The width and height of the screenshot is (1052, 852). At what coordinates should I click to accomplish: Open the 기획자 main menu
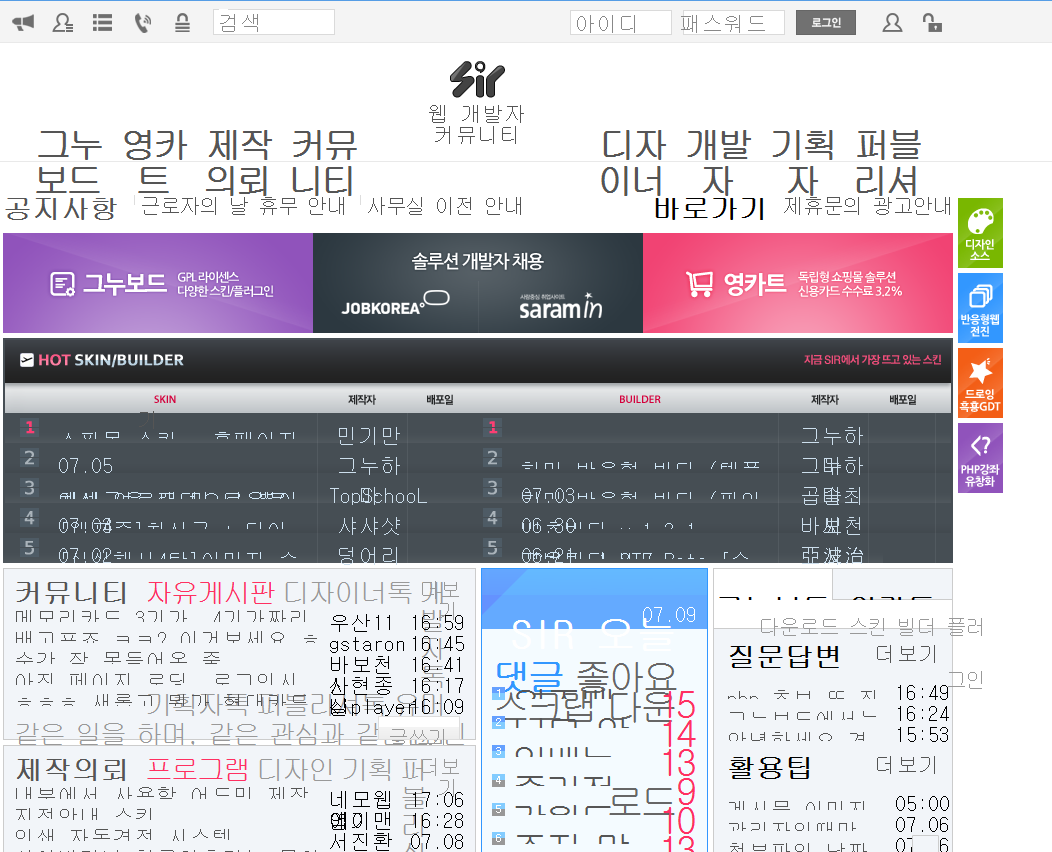pos(802,162)
